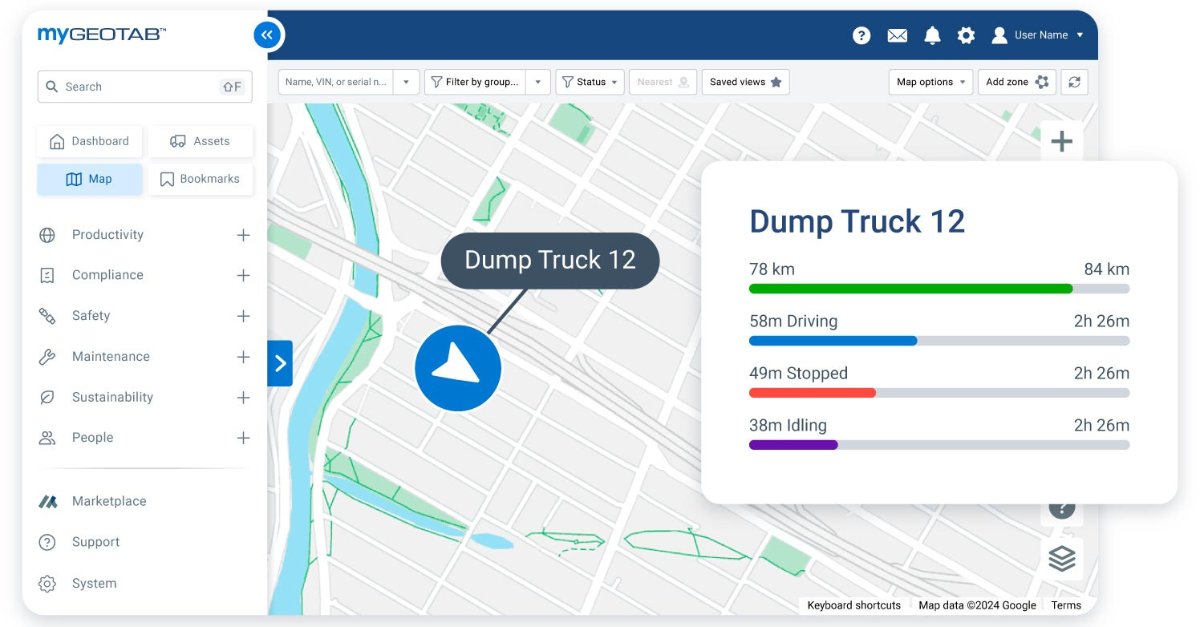This screenshot has height=627, width=1200.
Task: Open the Status filter dropdown
Action: coord(590,82)
